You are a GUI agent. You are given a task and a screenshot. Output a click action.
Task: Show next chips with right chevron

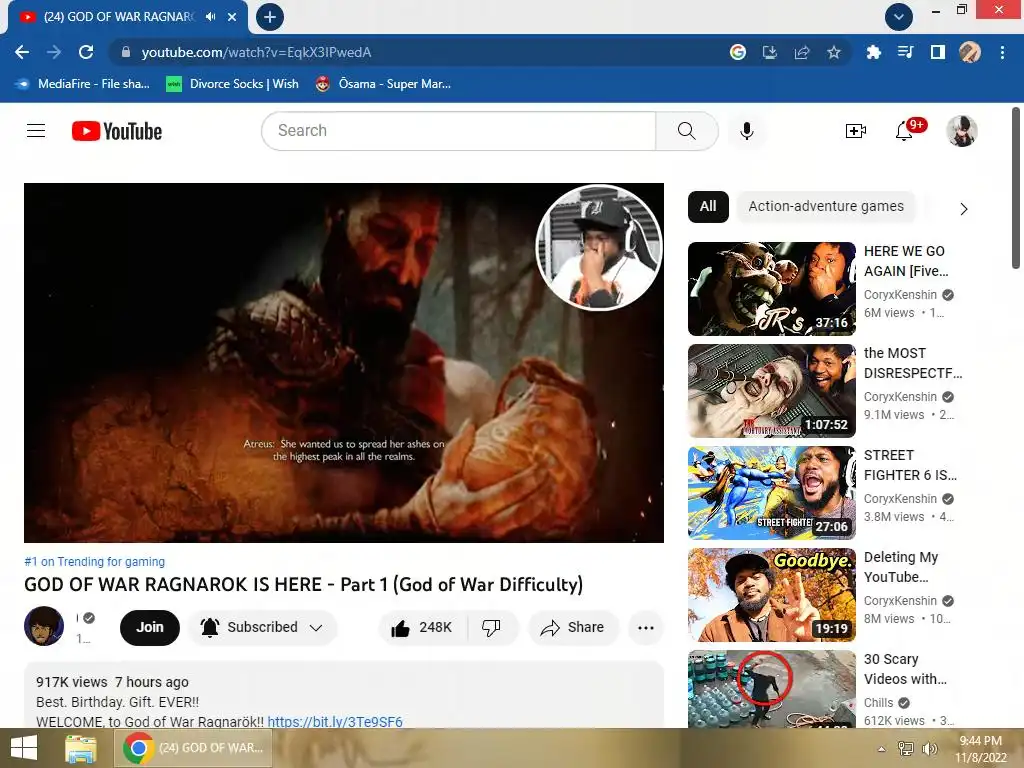click(963, 209)
